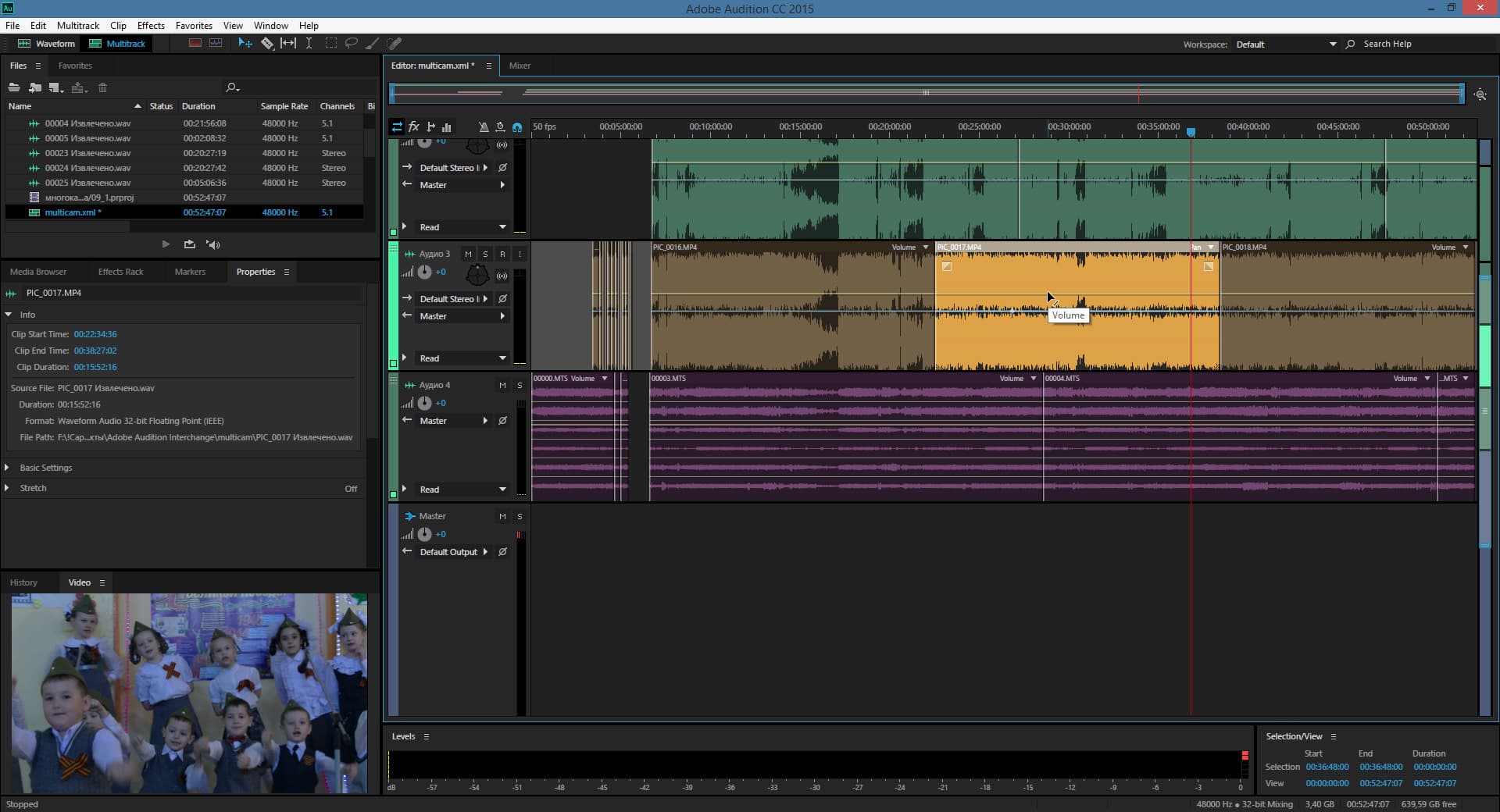The width and height of the screenshot is (1500, 812).
Task: Select the Slip tool
Action: coord(288,44)
